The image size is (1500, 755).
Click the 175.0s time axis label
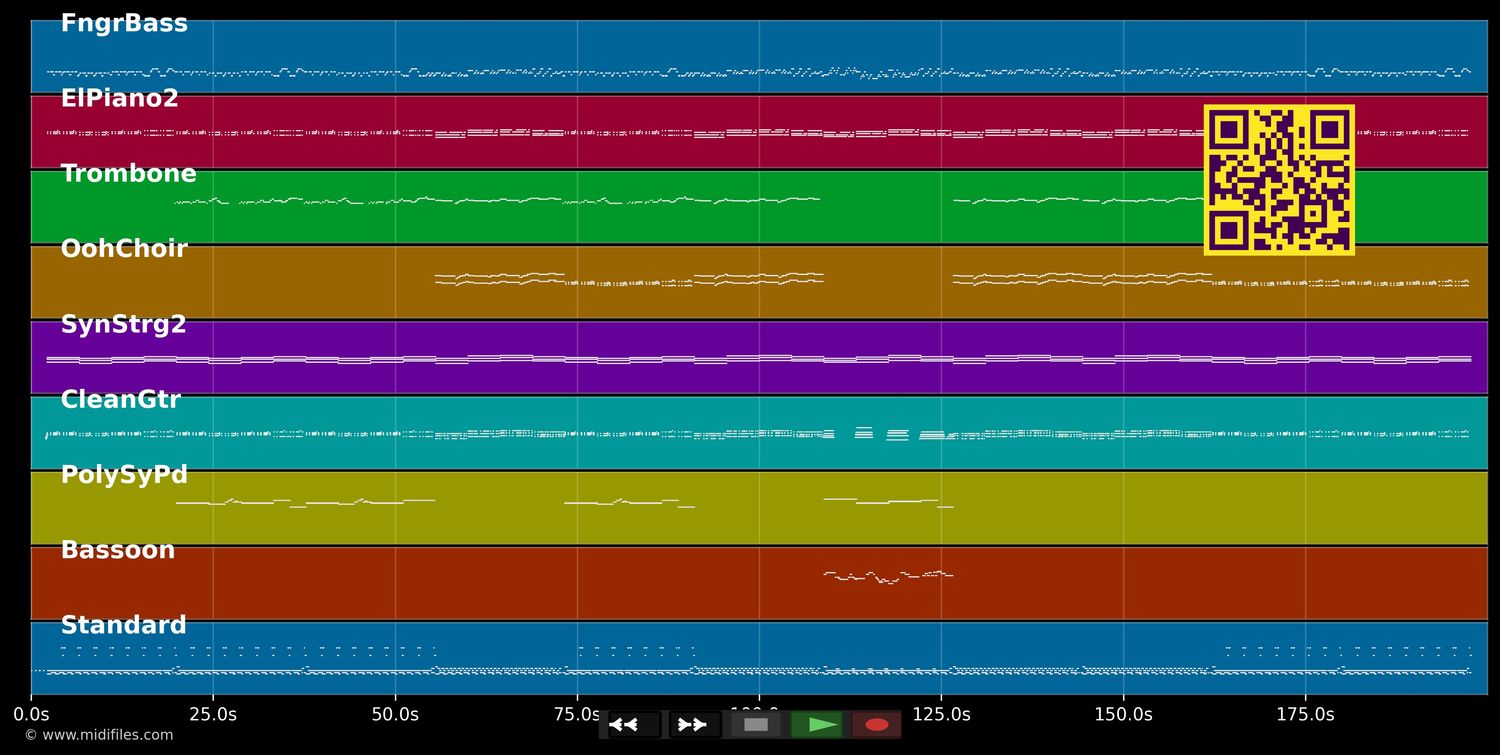coord(1305,714)
